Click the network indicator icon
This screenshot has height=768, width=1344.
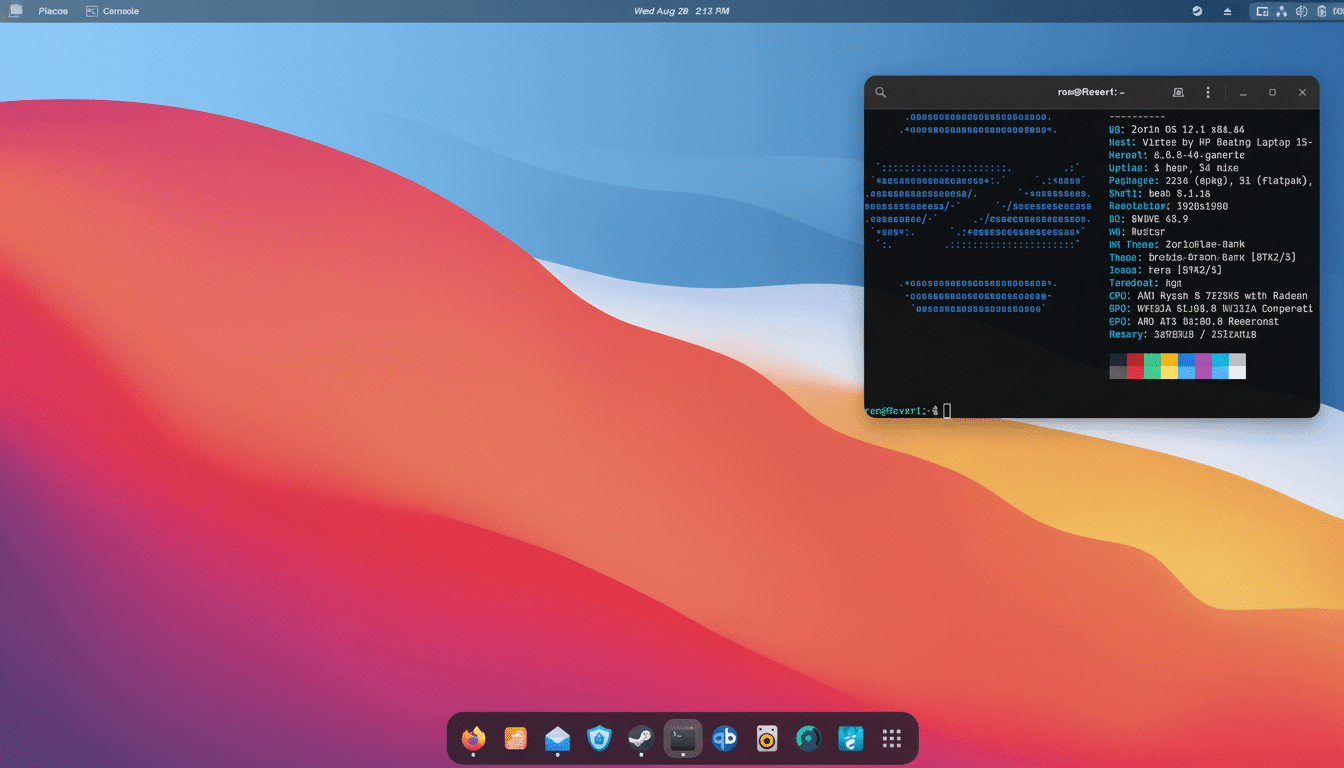point(1281,11)
